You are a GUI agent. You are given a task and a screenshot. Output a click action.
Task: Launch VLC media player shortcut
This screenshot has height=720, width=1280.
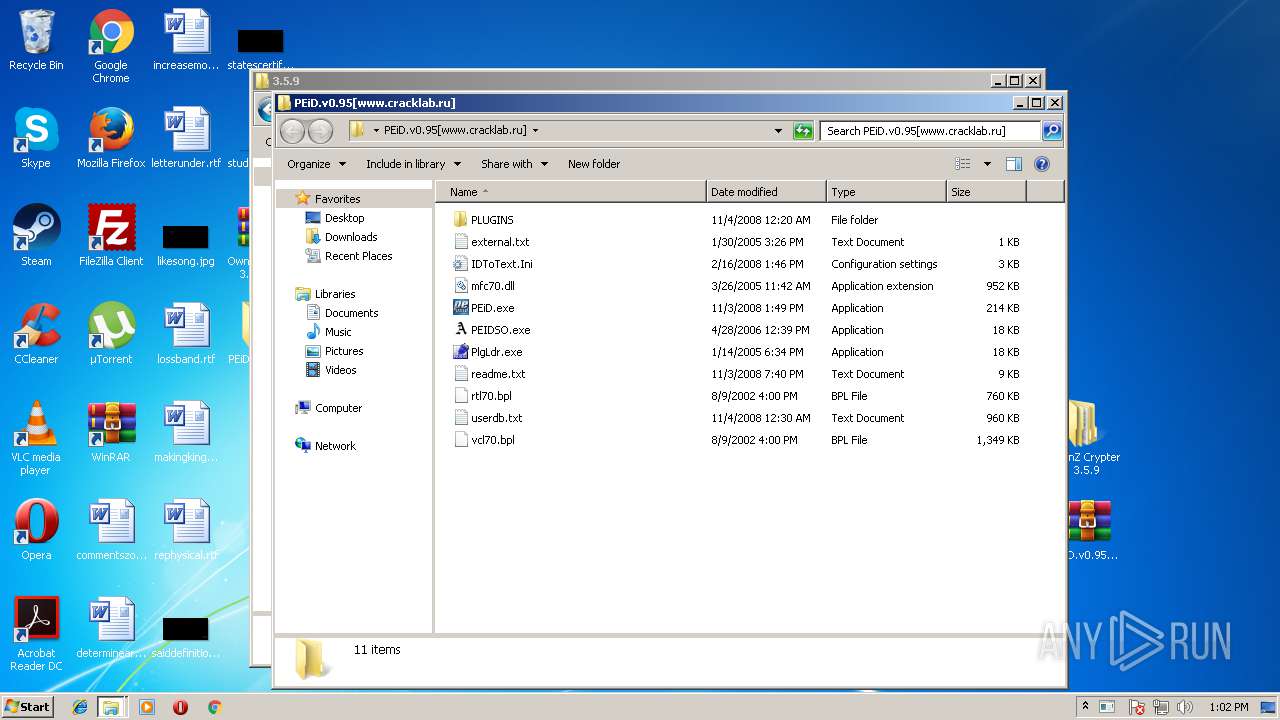[x=36, y=439]
